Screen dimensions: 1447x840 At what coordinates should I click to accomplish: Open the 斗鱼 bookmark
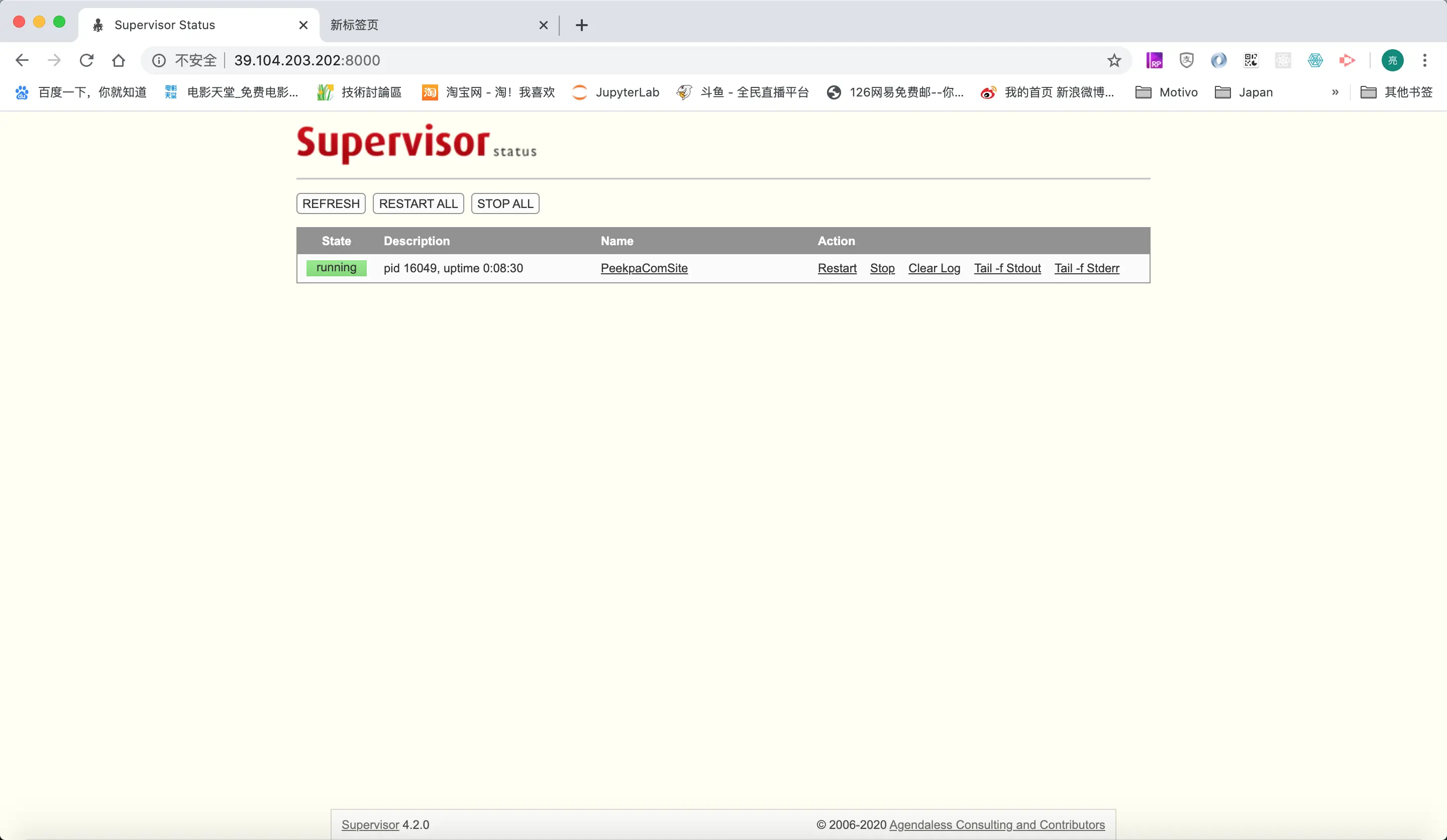tap(743, 92)
